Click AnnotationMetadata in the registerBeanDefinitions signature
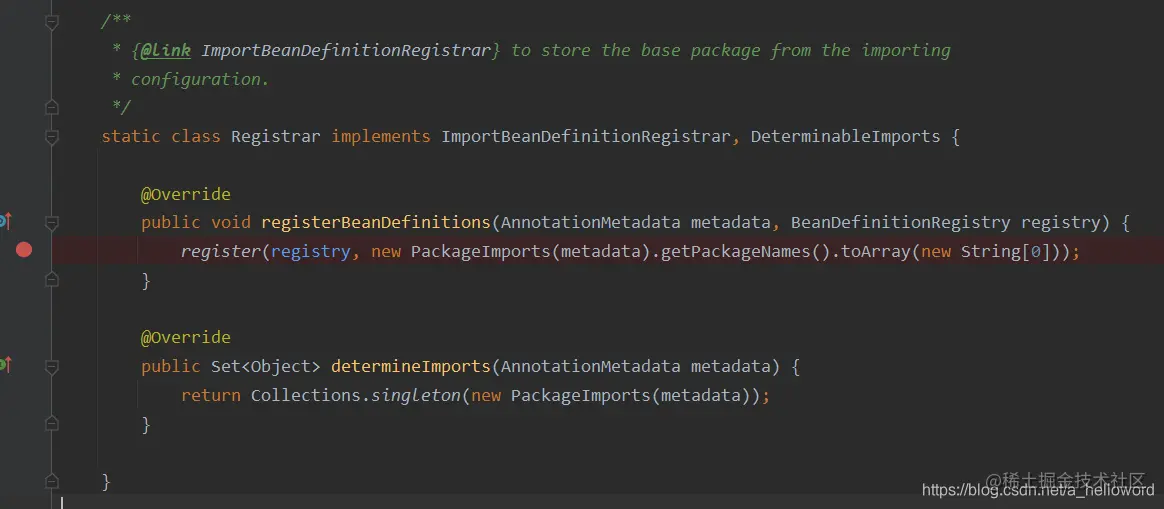Viewport: 1164px width, 509px height. (590, 223)
